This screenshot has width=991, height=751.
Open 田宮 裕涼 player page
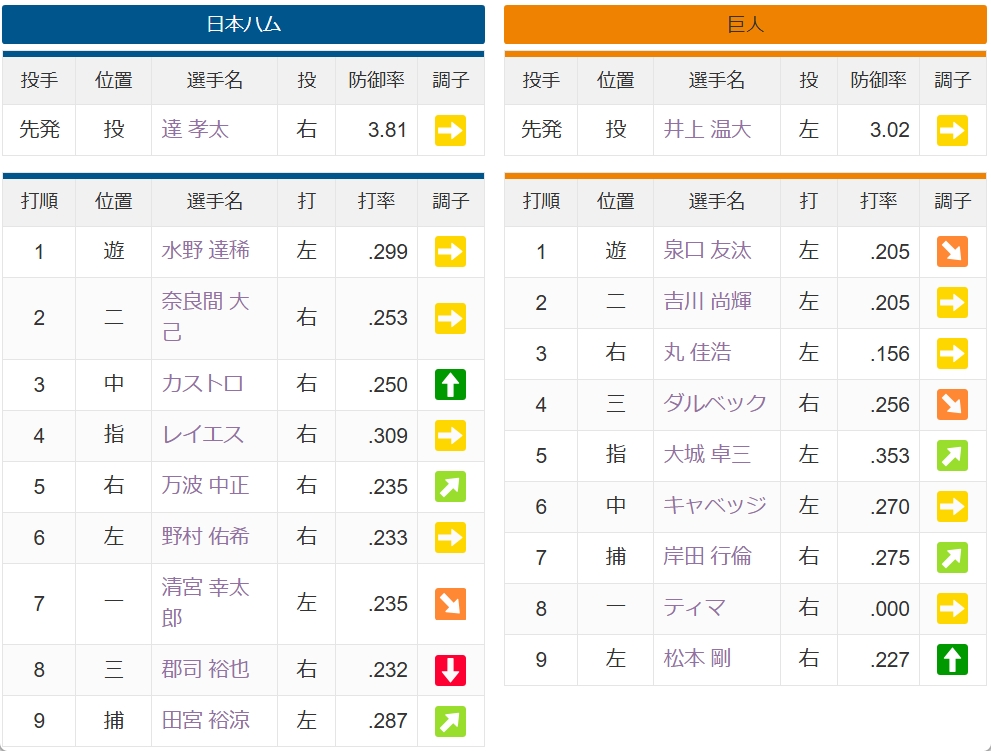(205, 720)
